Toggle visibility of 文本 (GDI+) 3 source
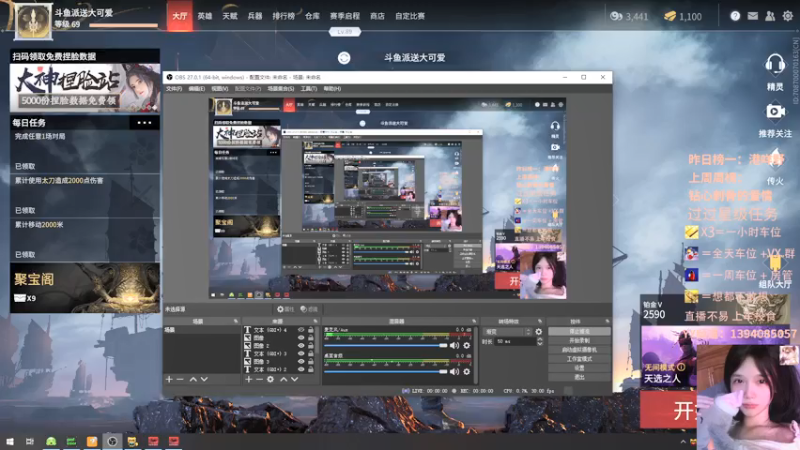 coord(301,353)
